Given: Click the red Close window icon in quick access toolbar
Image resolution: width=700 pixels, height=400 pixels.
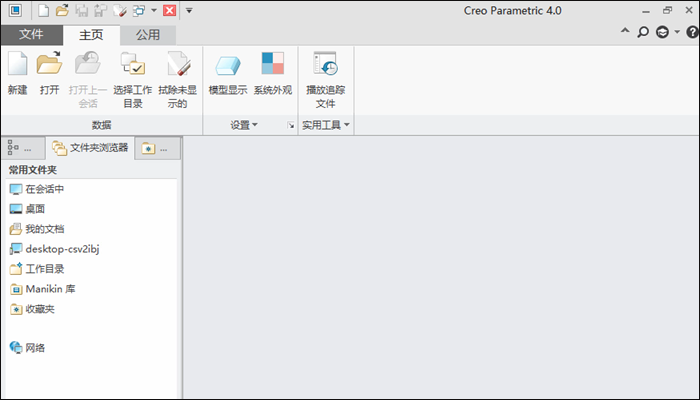Looking at the screenshot, I should (170, 10).
